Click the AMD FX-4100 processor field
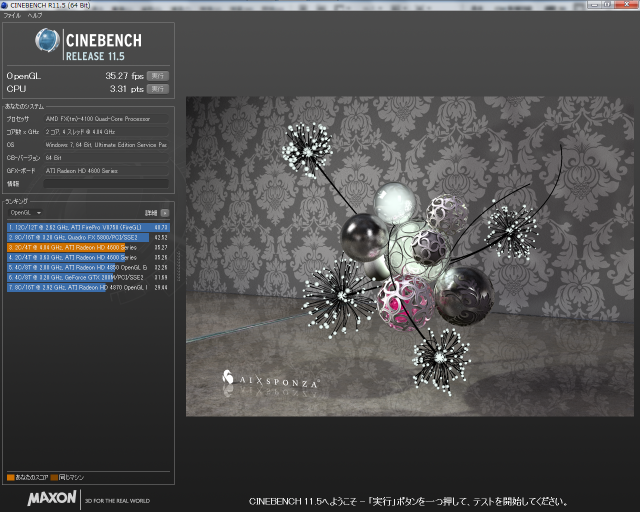The width and height of the screenshot is (640, 512). pyautogui.click(x=106, y=119)
